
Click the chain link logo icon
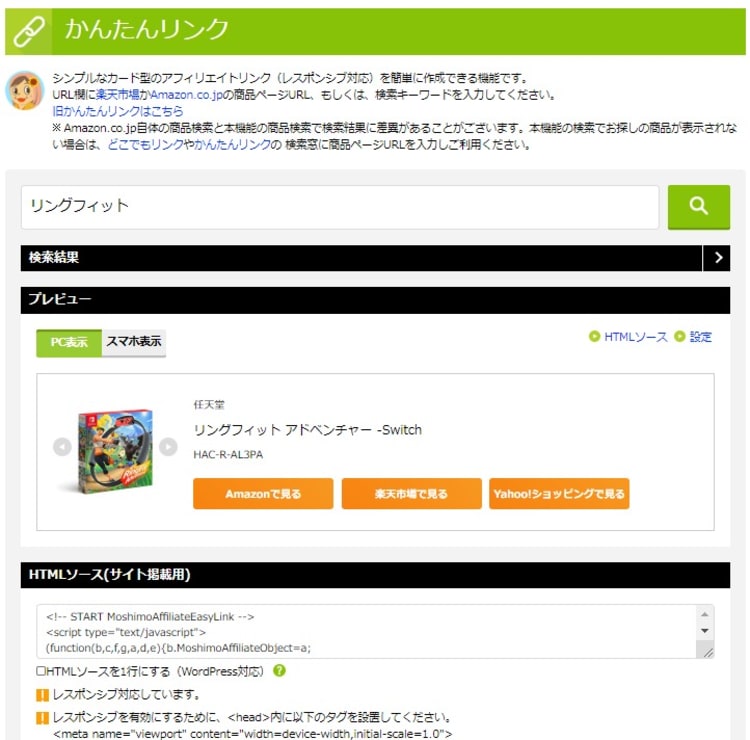click(x=29, y=32)
